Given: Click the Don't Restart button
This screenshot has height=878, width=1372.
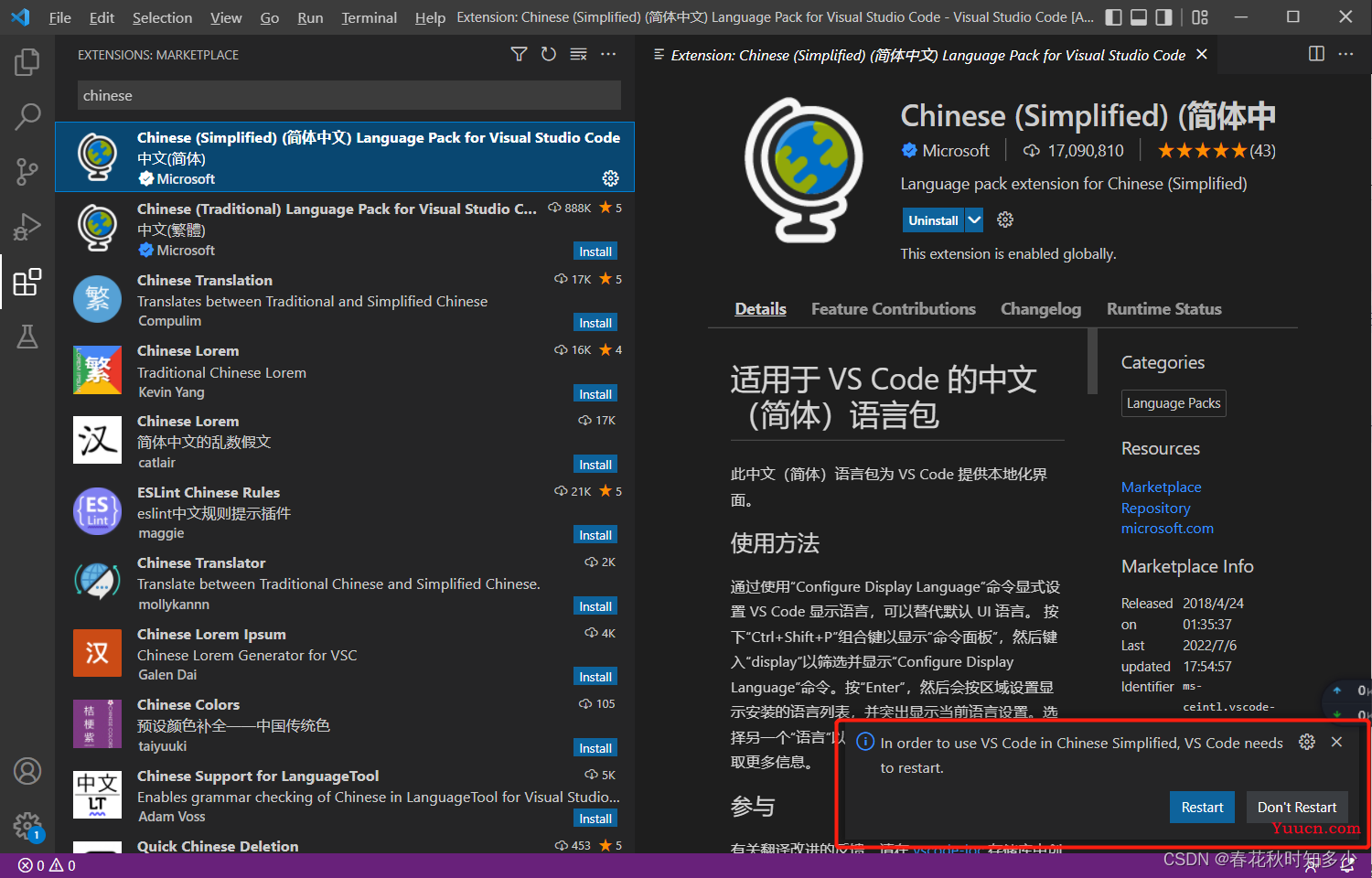Looking at the screenshot, I should (1297, 807).
